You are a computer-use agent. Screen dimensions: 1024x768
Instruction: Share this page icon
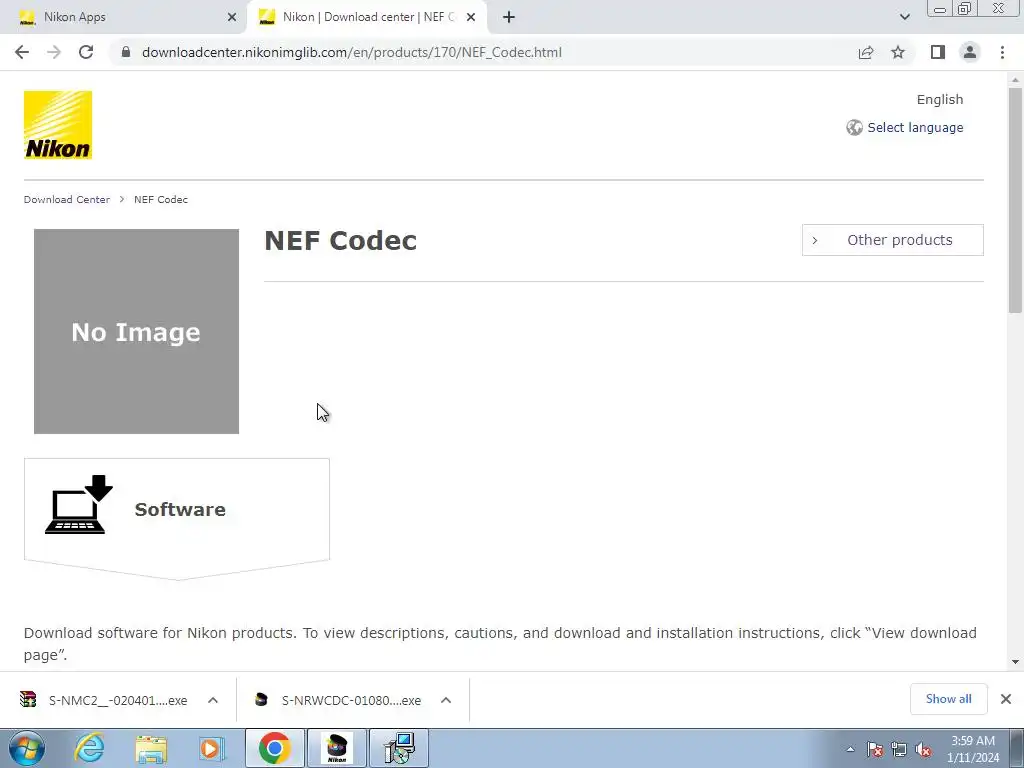866,52
